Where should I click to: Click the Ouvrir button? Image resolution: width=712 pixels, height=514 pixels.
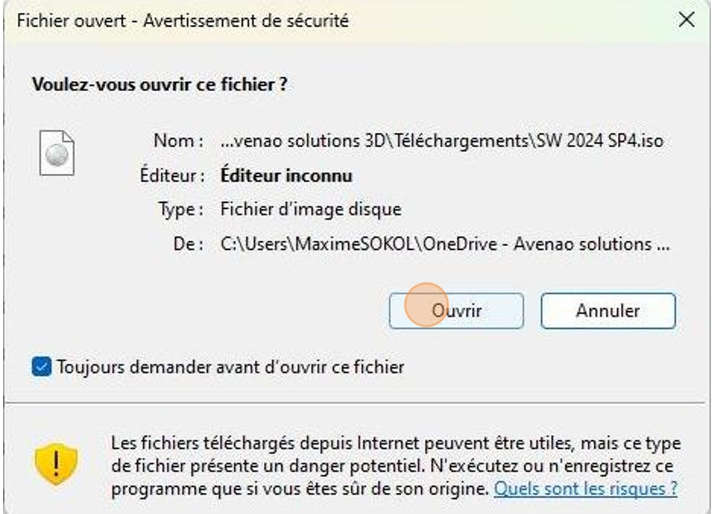tap(456, 311)
